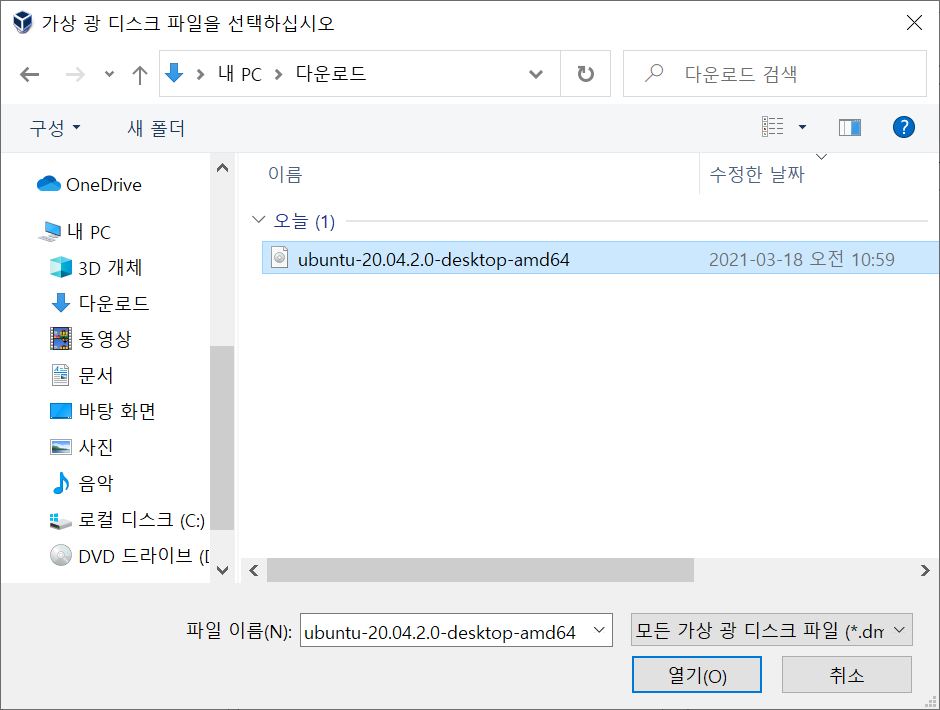Open 바탕 화면 in sidebar
Image resolution: width=940 pixels, height=710 pixels.
pos(103,411)
